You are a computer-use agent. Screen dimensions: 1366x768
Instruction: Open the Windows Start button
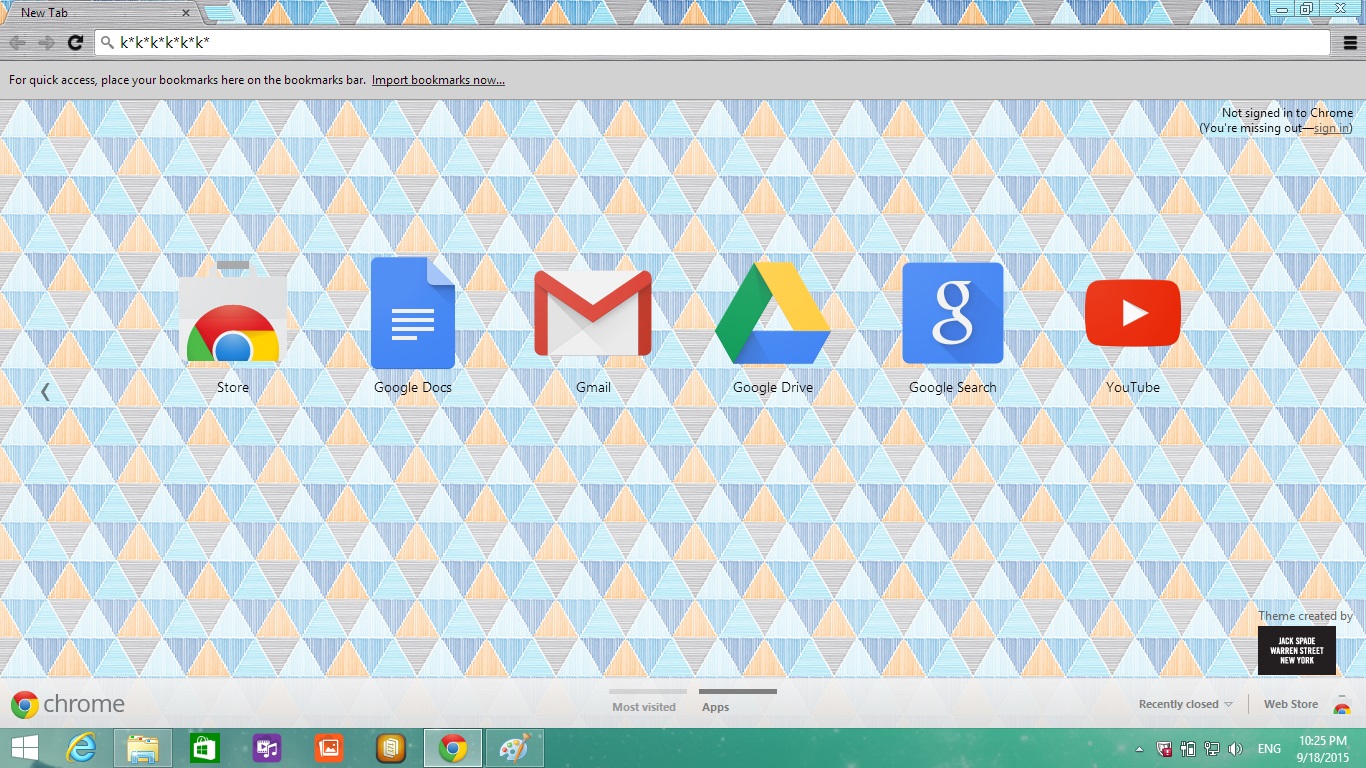[25, 748]
